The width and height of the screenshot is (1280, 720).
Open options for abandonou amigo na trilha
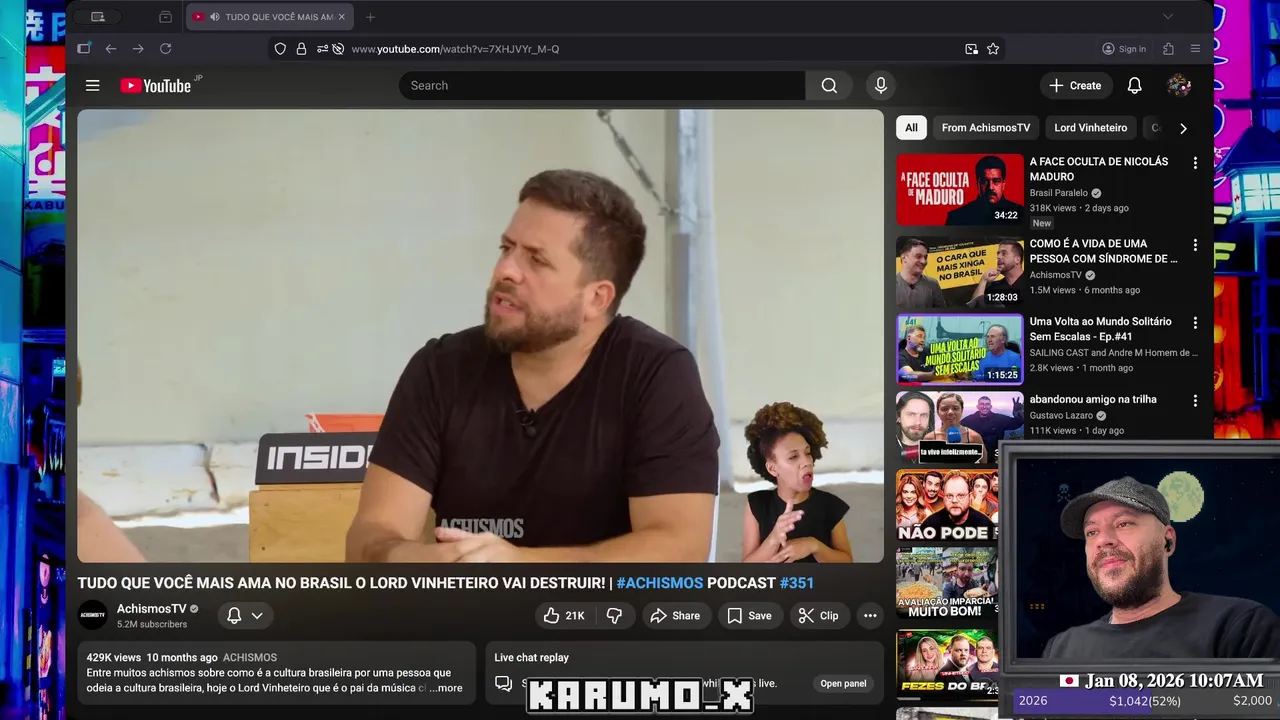tap(1194, 401)
